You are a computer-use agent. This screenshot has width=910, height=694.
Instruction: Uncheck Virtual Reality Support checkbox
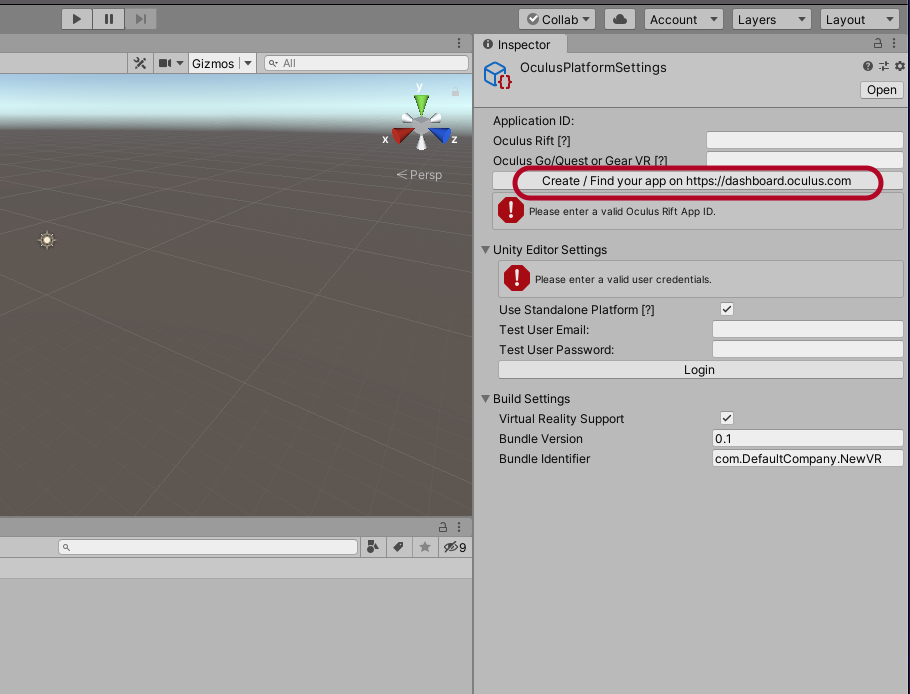pos(727,418)
